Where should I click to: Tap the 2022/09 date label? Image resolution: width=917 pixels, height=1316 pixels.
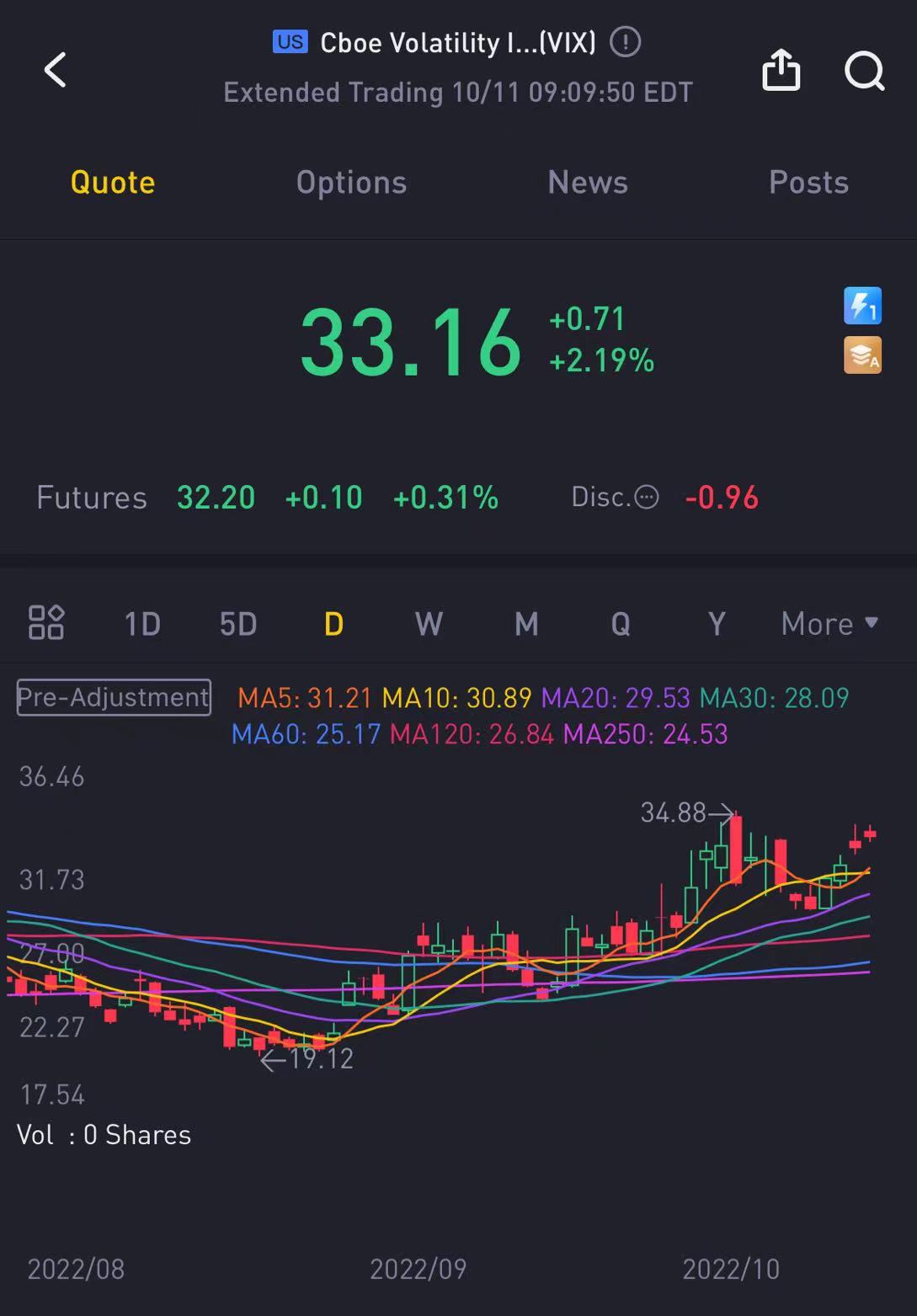(419, 1269)
